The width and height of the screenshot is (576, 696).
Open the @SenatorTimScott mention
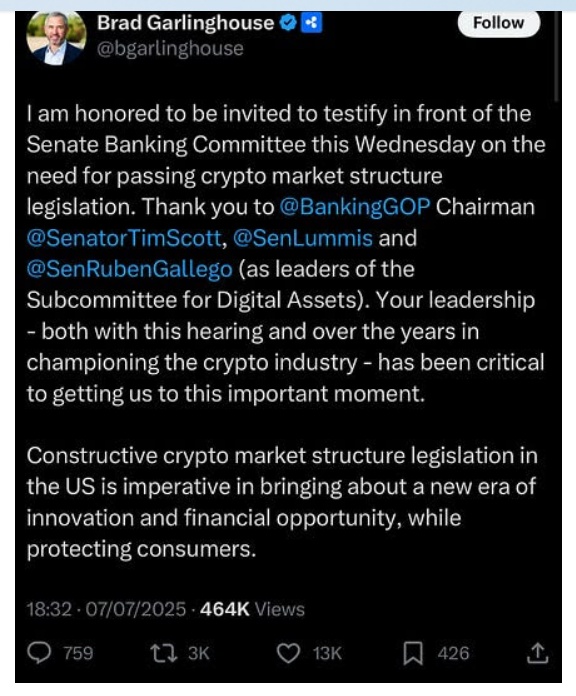(124, 238)
